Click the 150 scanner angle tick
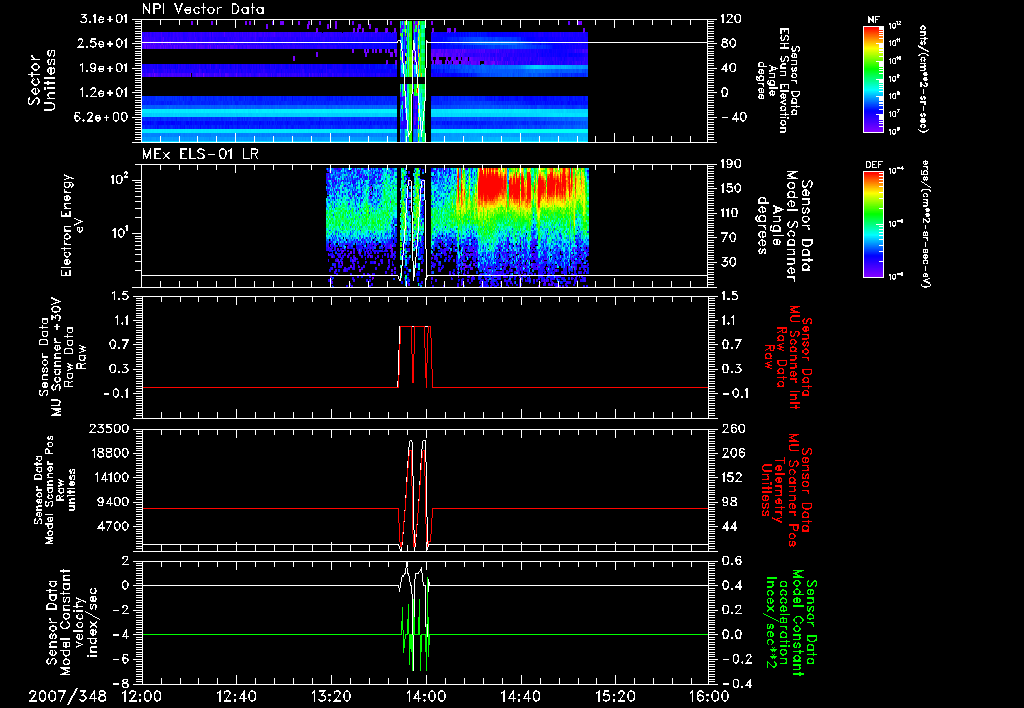This screenshot has height=708, width=1024. (x=731, y=189)
